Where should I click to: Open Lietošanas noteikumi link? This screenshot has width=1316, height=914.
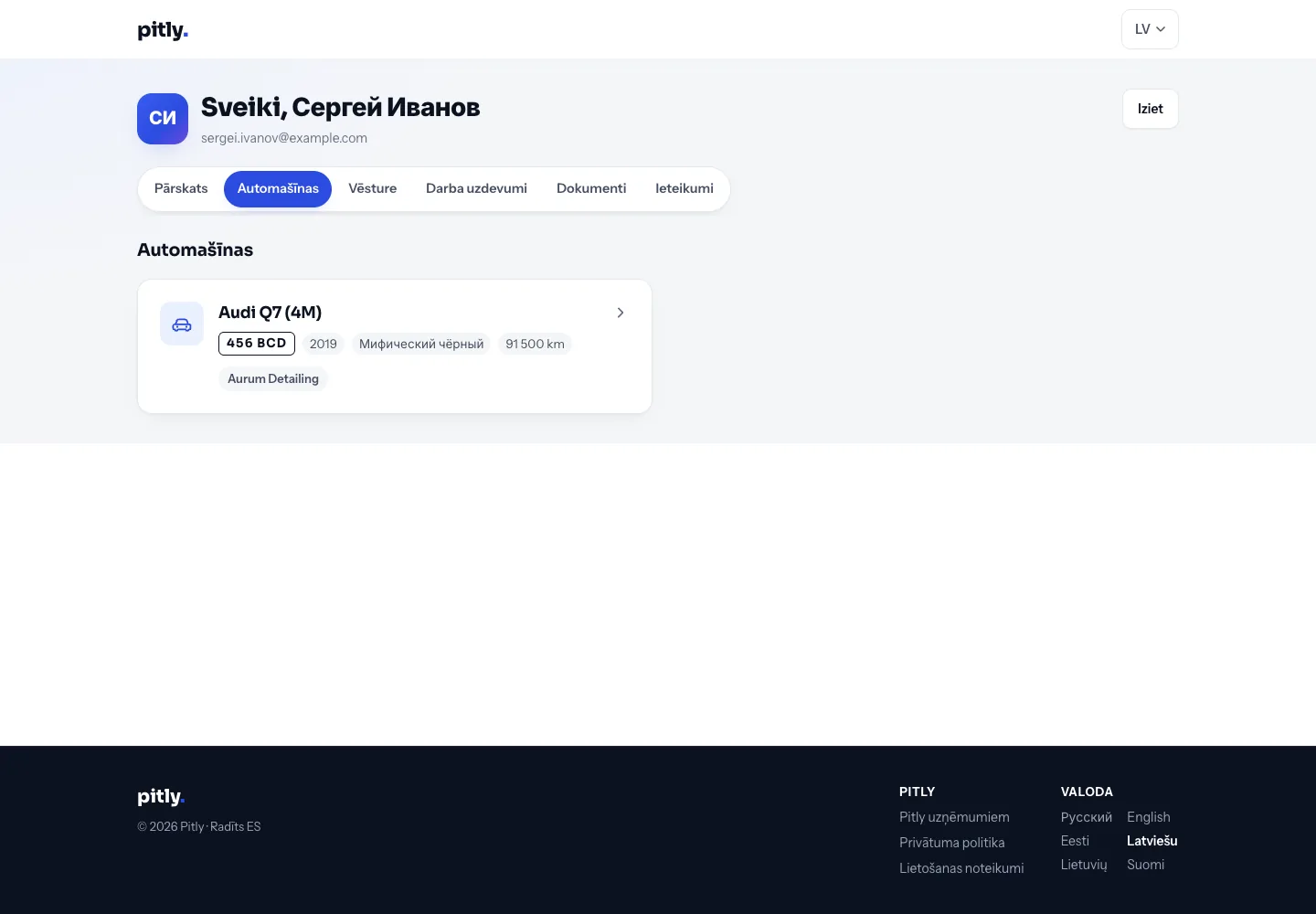point(961,868)
